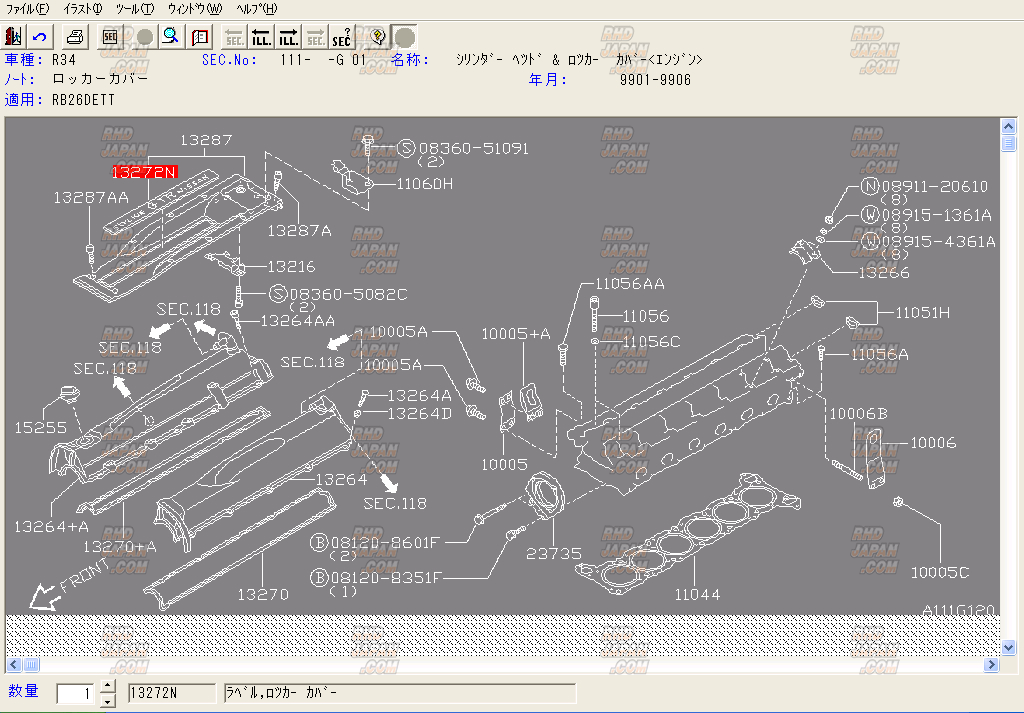The width and height of the screenshot is (1024, 713).
Task: Decrease quantity with the down stepper arrow
Action: (108, 701)
